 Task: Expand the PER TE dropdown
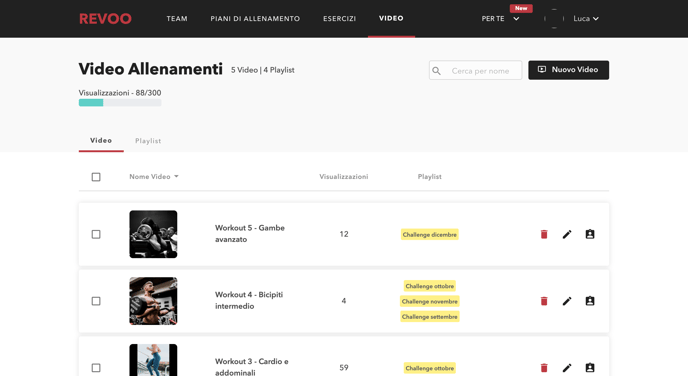[500, 18]
